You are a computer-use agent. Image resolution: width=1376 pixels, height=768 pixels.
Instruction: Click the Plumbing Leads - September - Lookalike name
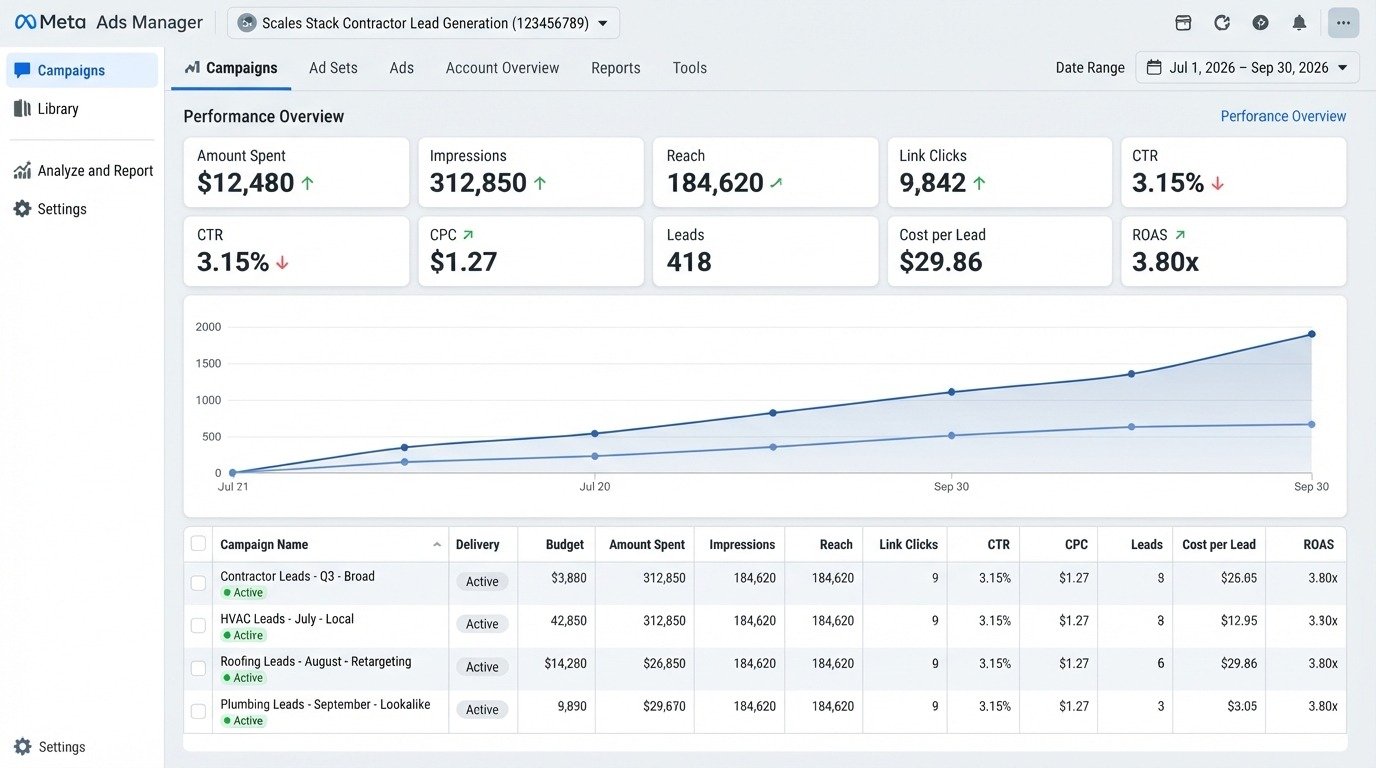click(x=325, y=704)
